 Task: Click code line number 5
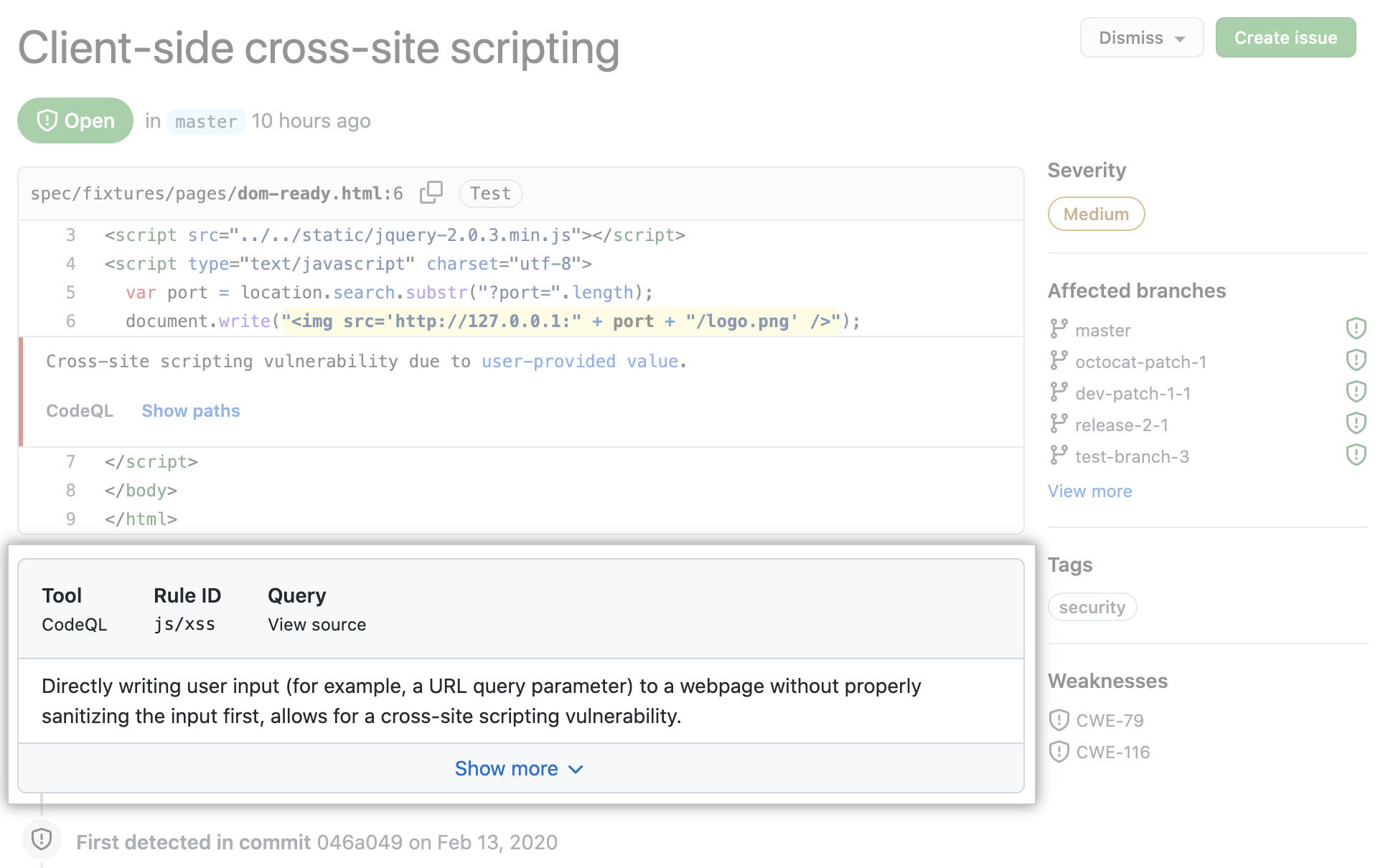pyautogui.click(x=70, y=293)
